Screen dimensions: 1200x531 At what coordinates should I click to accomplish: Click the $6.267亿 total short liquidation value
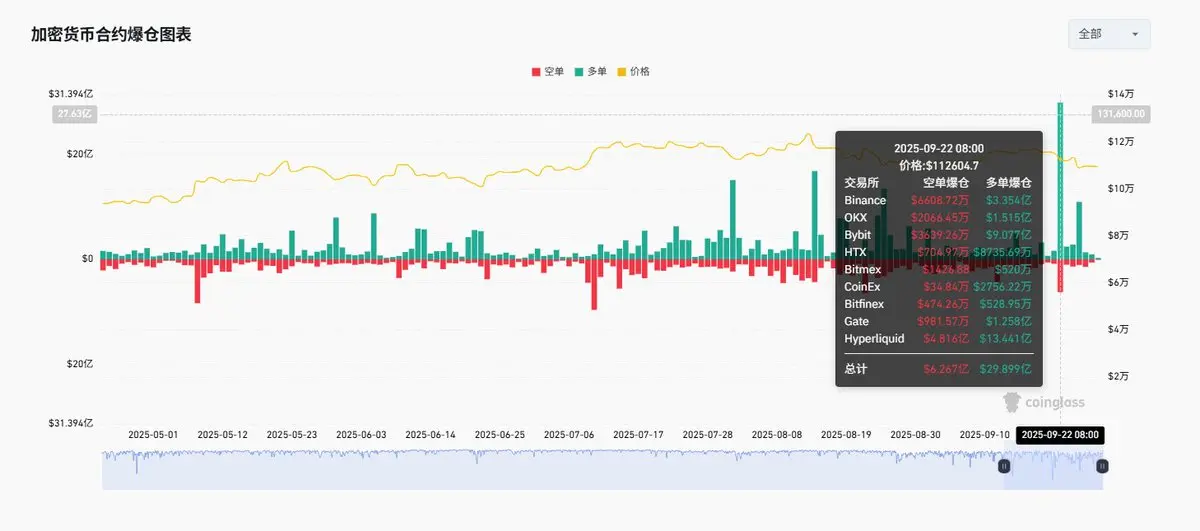pos(945,369)
